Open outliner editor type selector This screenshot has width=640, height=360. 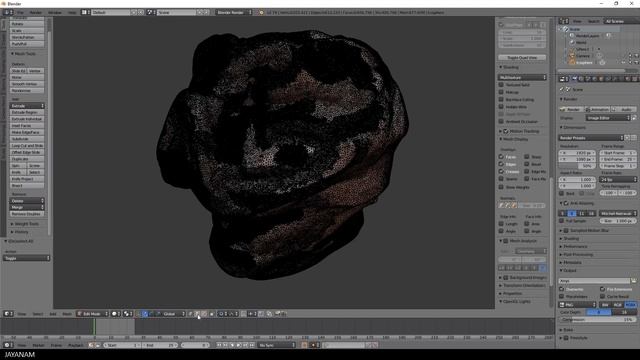click(564, 21)
